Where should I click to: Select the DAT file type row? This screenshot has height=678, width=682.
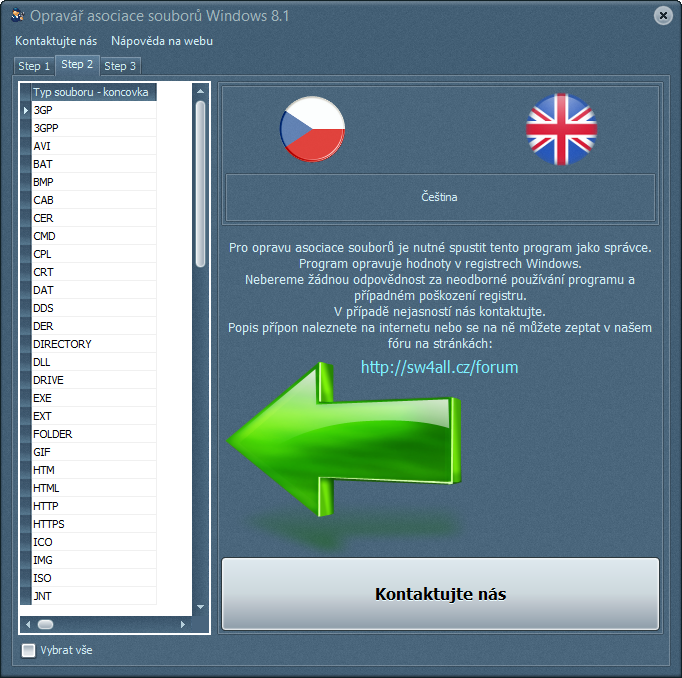click(x=94, y=290)
